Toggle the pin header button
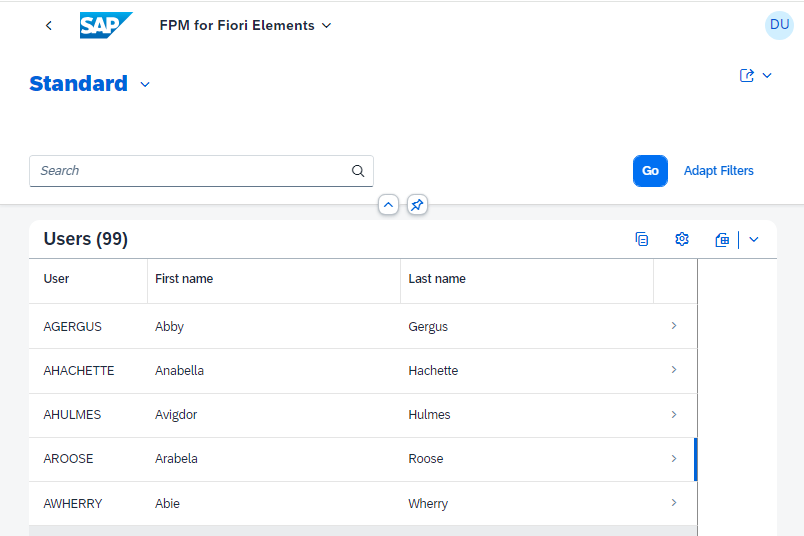Screen dimensions: 804x536 pos(417,205)
